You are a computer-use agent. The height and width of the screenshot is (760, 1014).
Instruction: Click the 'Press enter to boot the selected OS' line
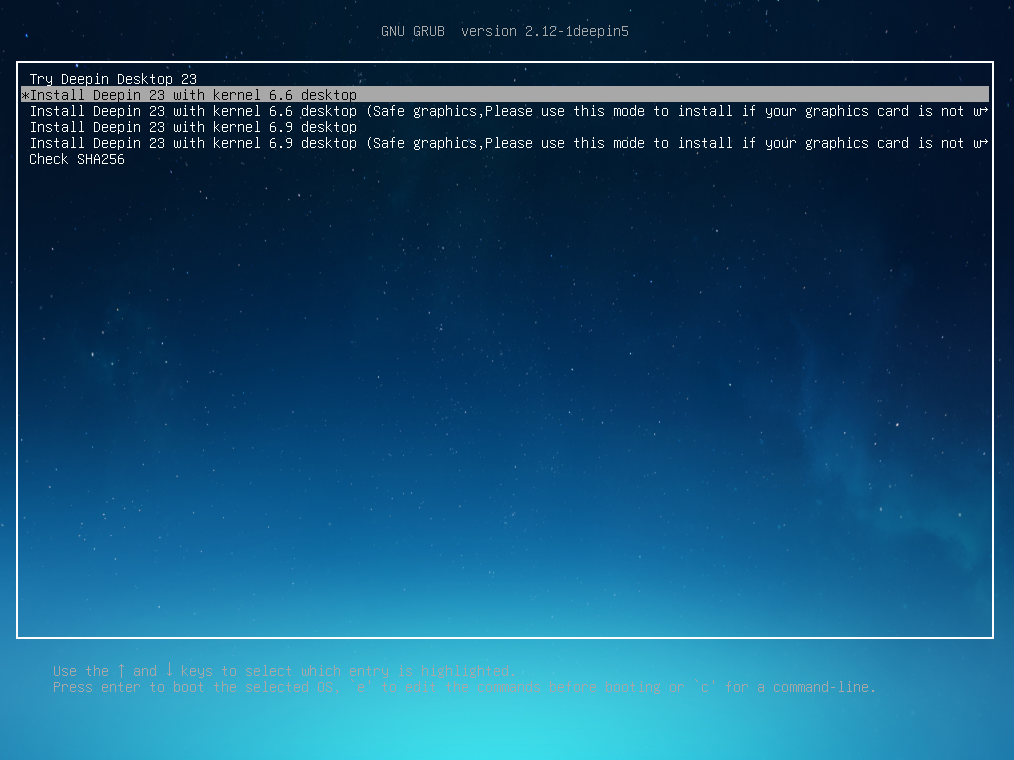(x=464, y=687)
